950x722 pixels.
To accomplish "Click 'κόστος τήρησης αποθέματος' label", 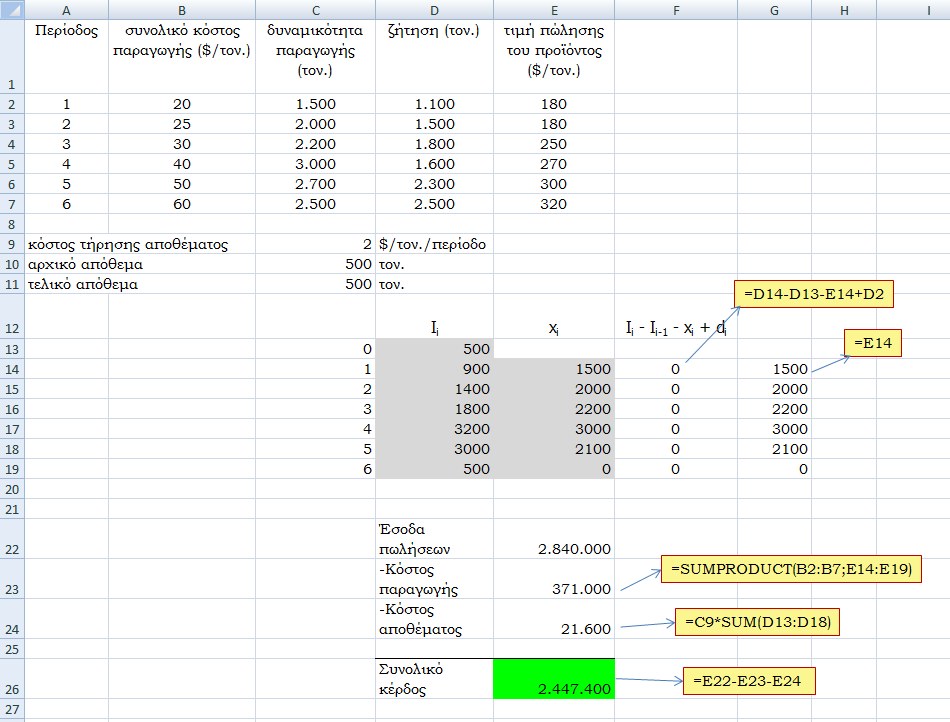I will click(128, 244).
